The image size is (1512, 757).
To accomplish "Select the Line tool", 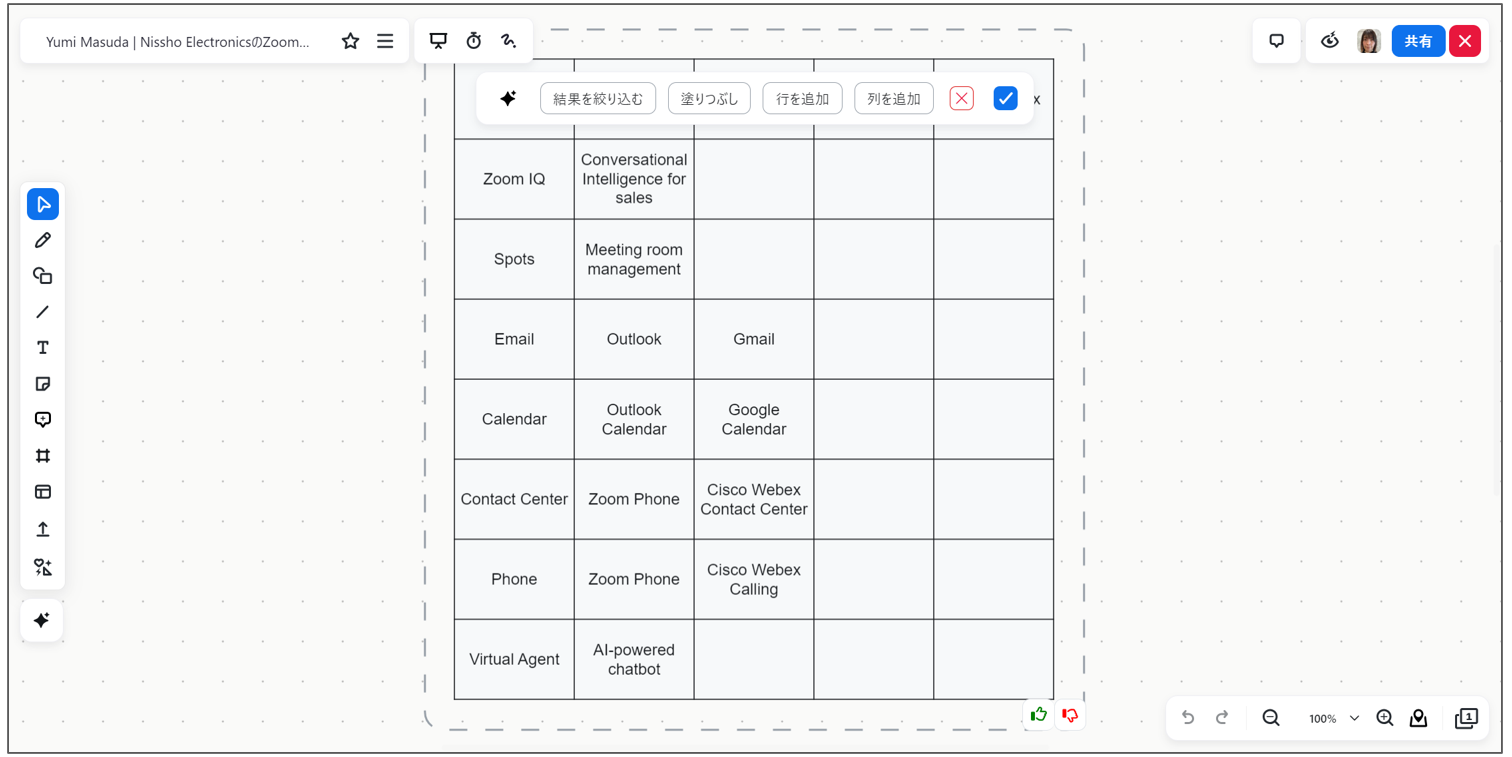I will coord(43,312).
